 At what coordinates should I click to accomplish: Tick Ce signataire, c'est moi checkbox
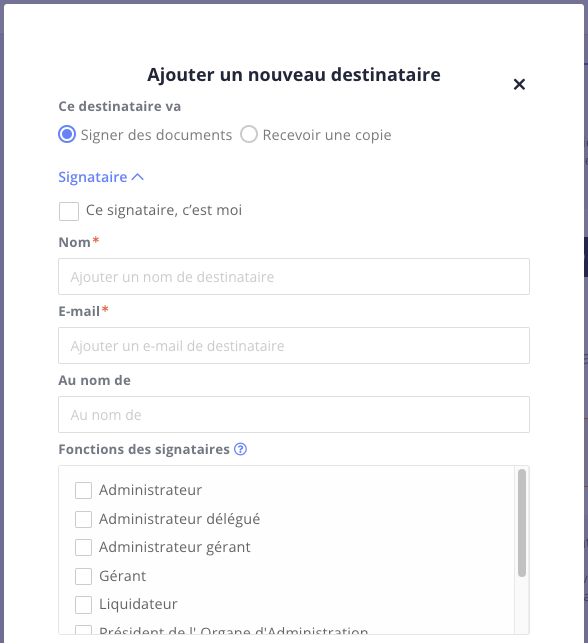click(x=69, y=211)
